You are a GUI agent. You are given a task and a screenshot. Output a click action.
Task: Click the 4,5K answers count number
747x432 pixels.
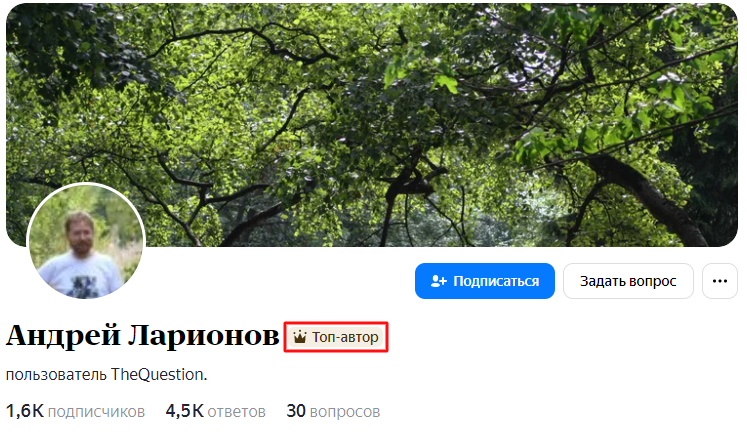pos(184,411)
